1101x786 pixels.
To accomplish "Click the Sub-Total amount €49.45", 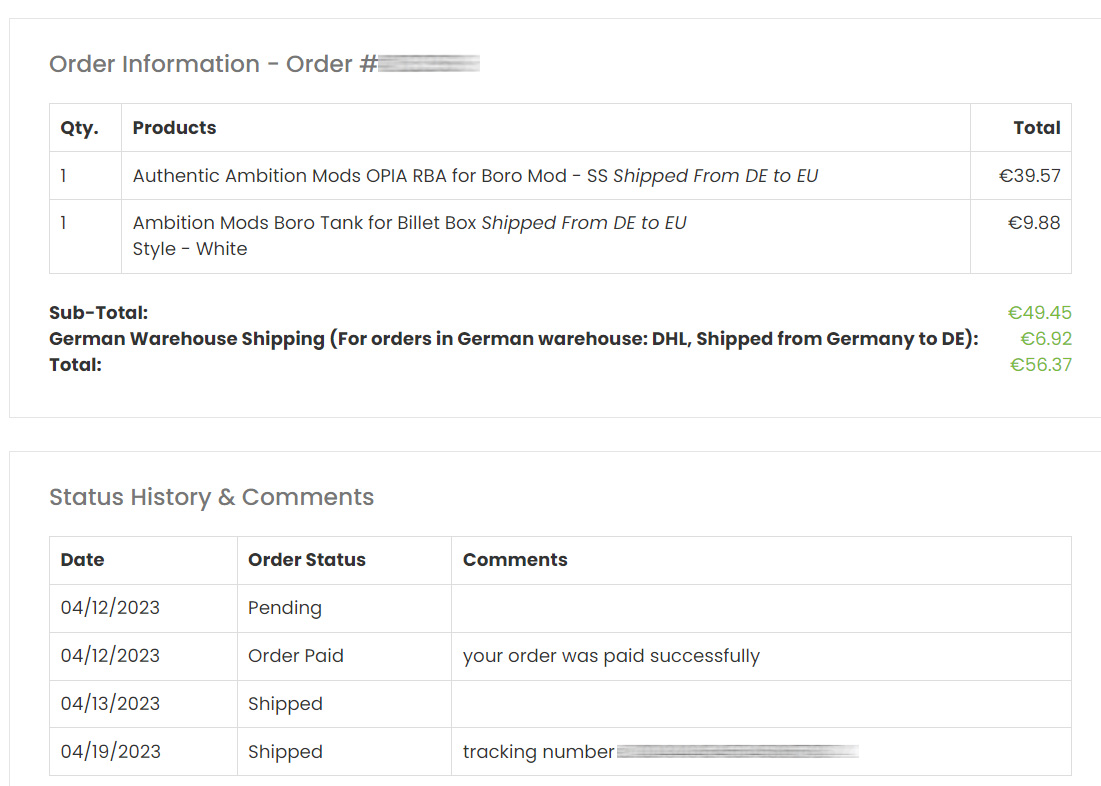I will point(1039,313).
